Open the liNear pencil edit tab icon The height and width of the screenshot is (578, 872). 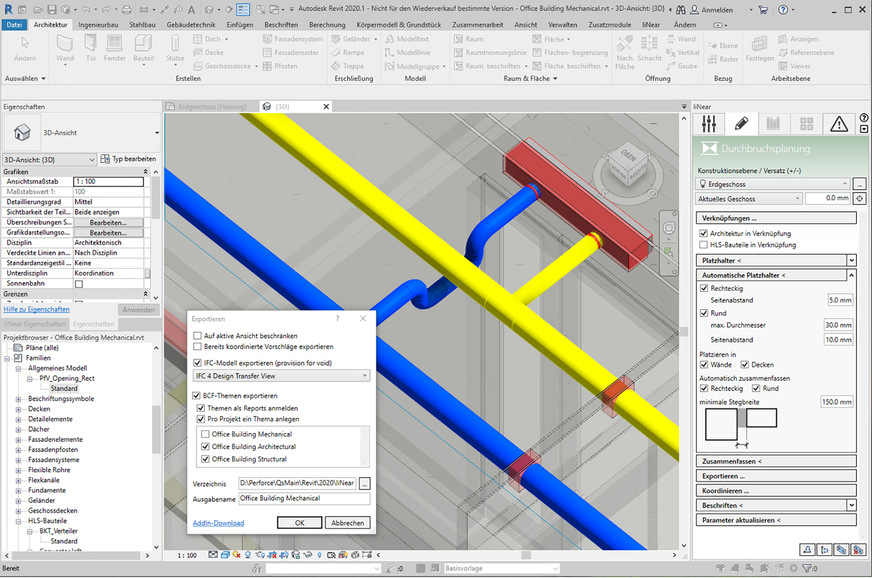[x=741, y=123]
